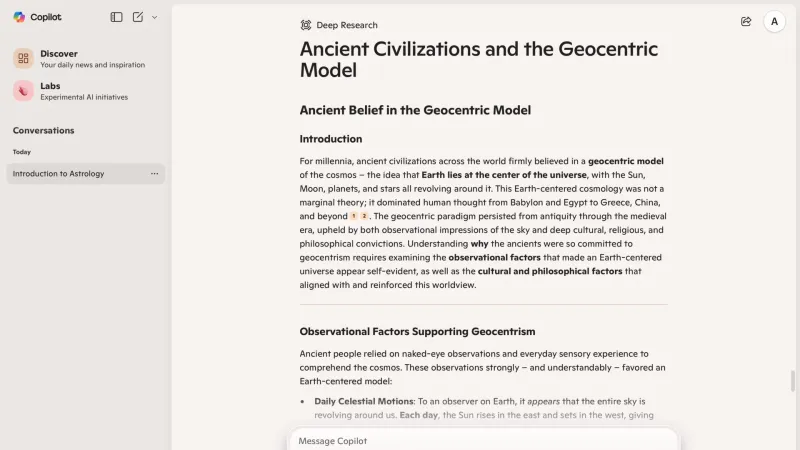Open the account avatar labeled A
800x450 pixels.
click(x=774, y=22)
